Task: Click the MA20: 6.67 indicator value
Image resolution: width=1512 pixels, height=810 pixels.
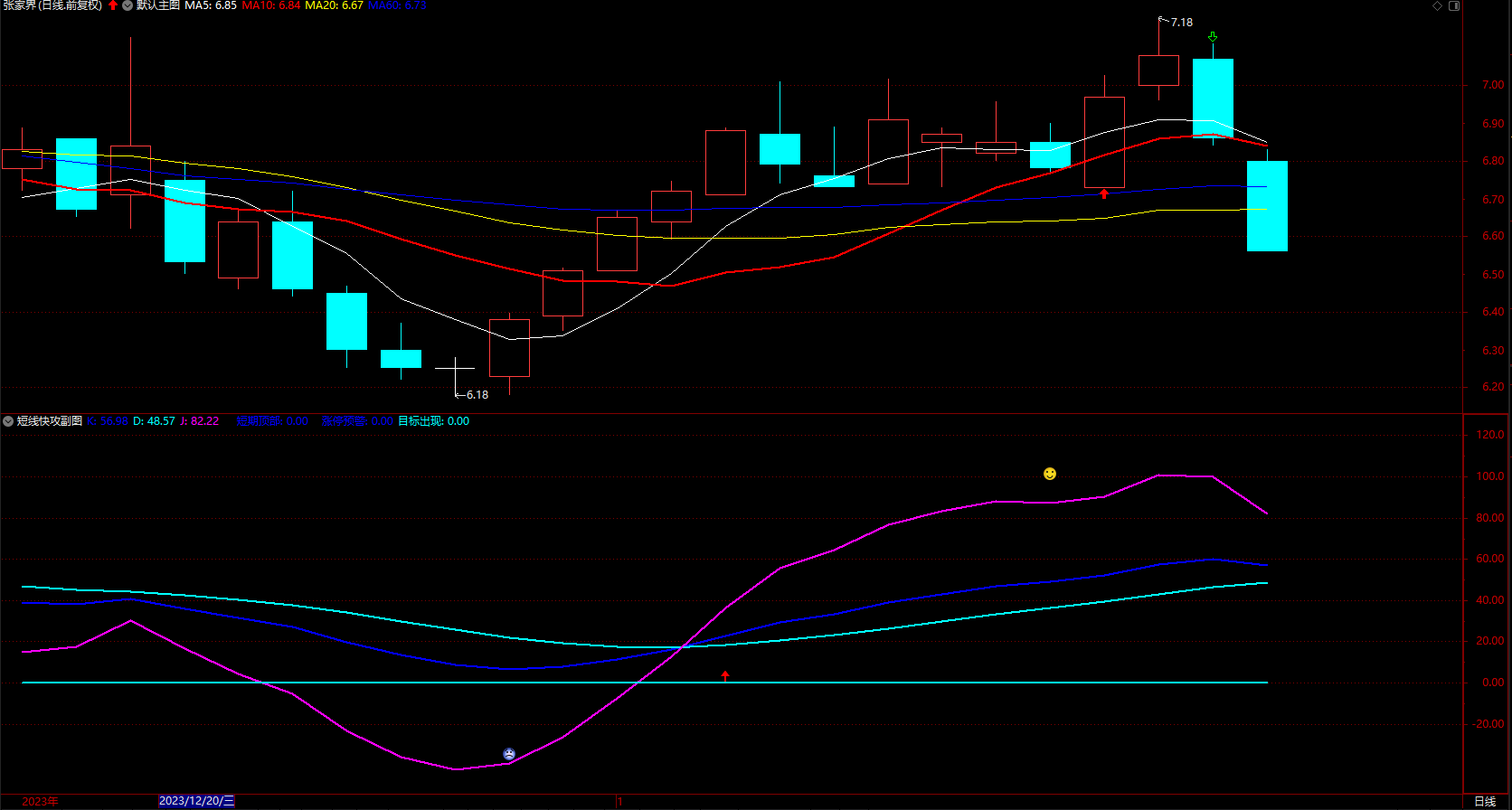Action: 335,5
